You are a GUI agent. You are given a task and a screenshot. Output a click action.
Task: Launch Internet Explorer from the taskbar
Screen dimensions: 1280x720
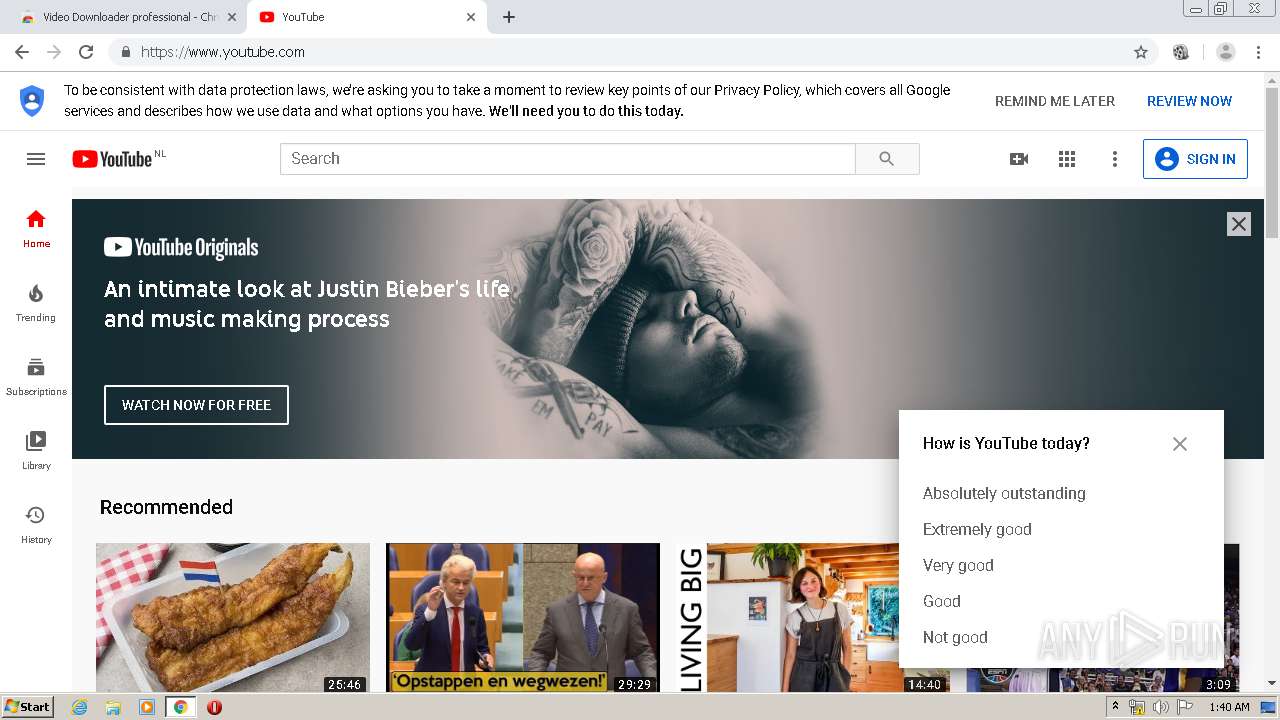coord(79,707)
